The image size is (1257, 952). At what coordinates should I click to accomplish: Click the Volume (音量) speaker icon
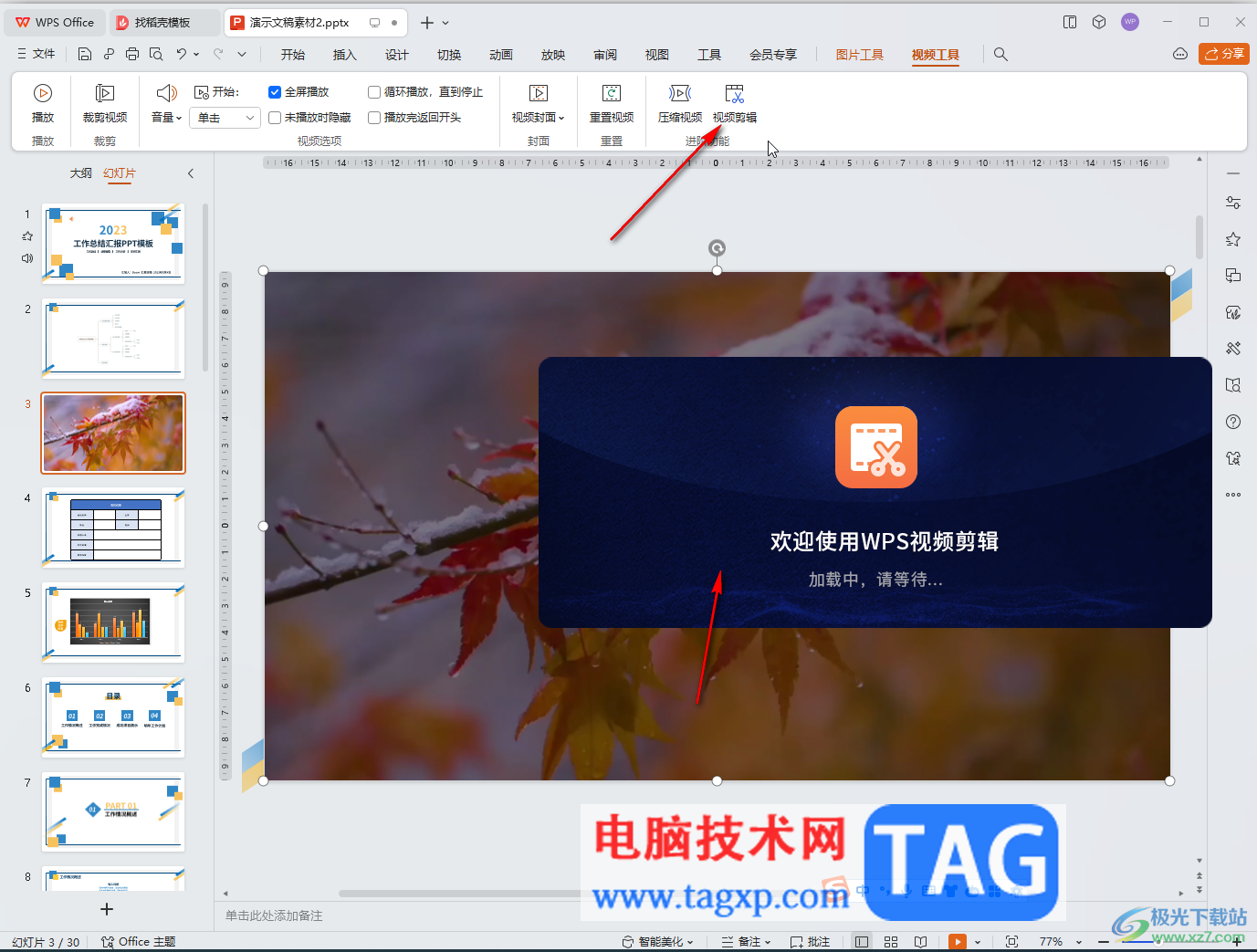[x=165, y=93]
